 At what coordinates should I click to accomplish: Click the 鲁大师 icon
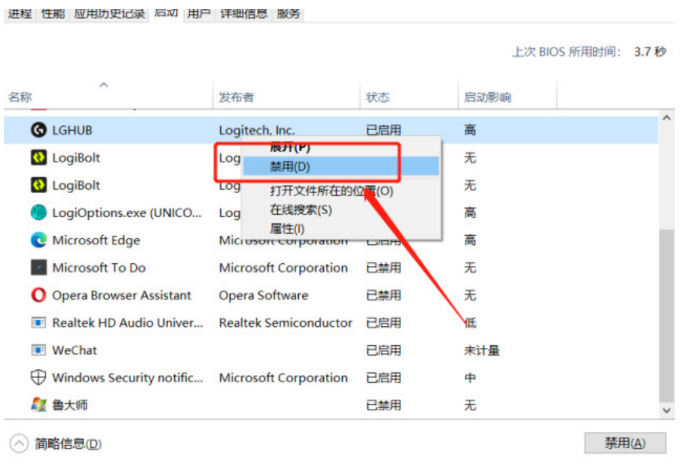pos(39,405)
